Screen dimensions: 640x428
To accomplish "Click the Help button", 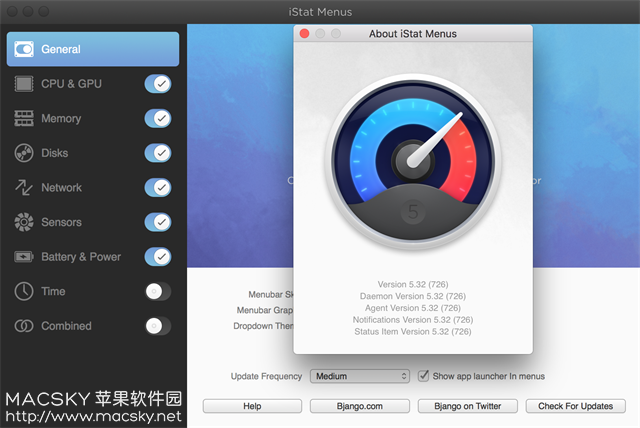I will coord(252,406).
